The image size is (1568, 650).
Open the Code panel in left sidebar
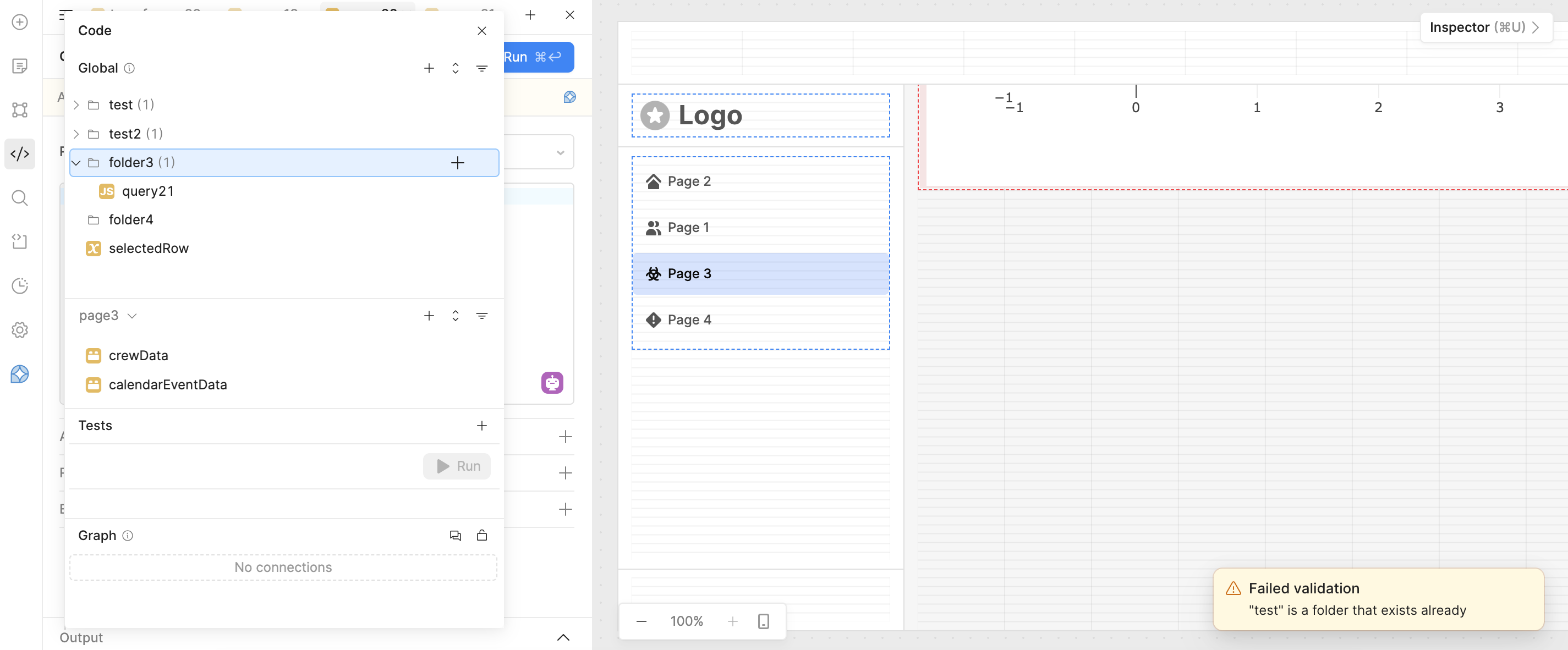[20, 154]
